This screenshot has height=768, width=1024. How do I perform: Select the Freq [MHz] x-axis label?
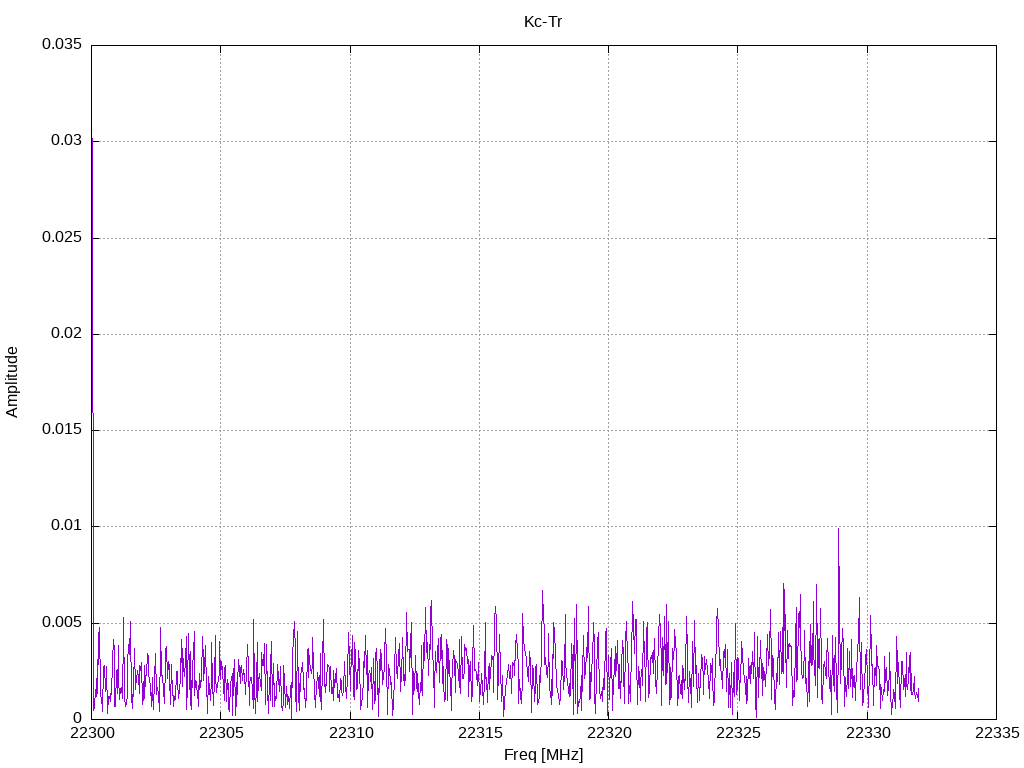tap(543, 755)
